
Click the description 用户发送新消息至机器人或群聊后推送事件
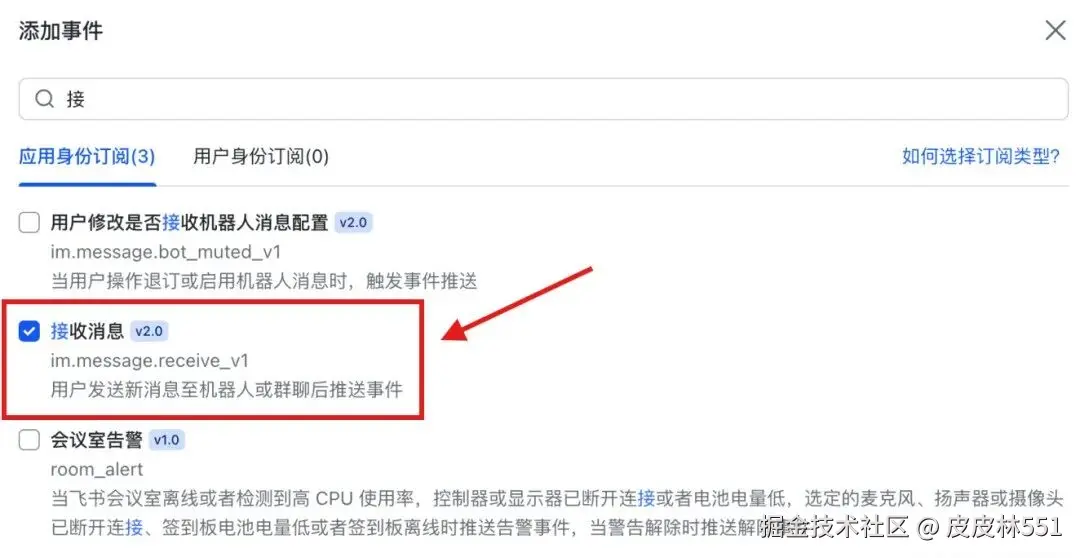(x=227, y=389)
